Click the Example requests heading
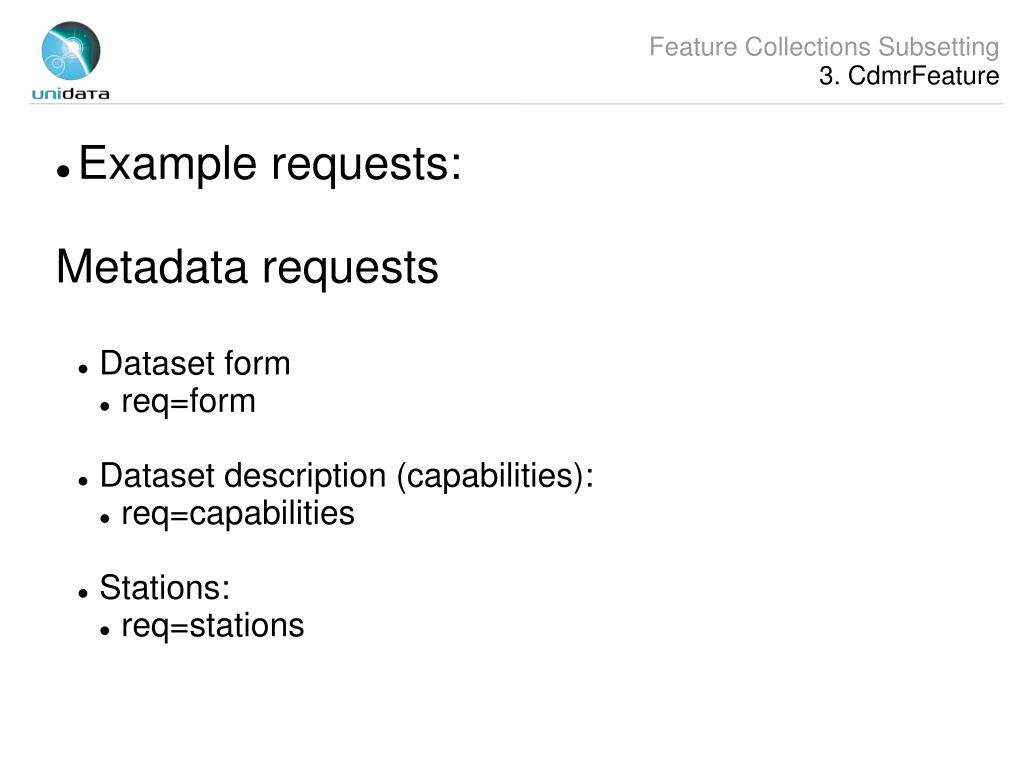Image resolution: width=1023 pixels, height=767 pixels. 270,164
